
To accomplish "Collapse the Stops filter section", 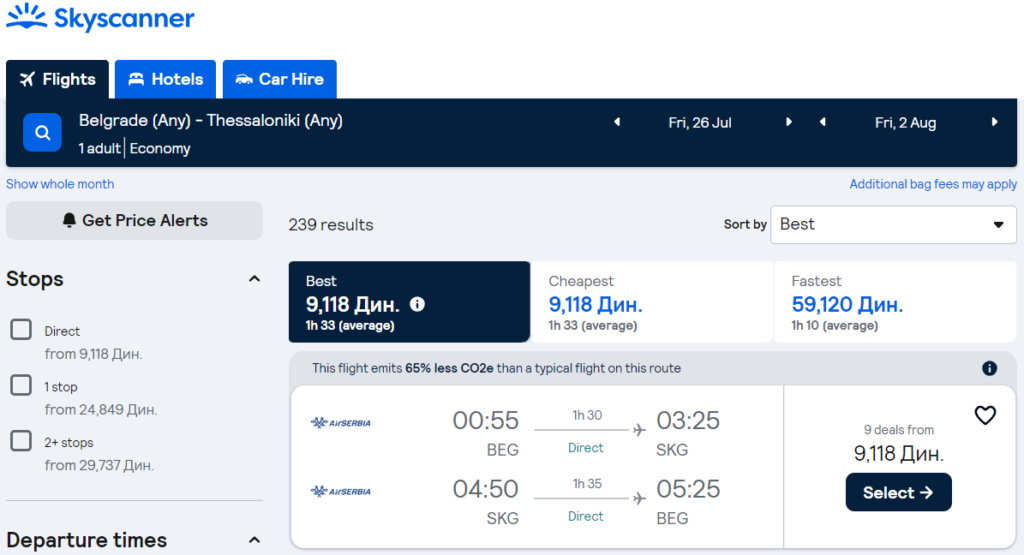I will [254, 279].
